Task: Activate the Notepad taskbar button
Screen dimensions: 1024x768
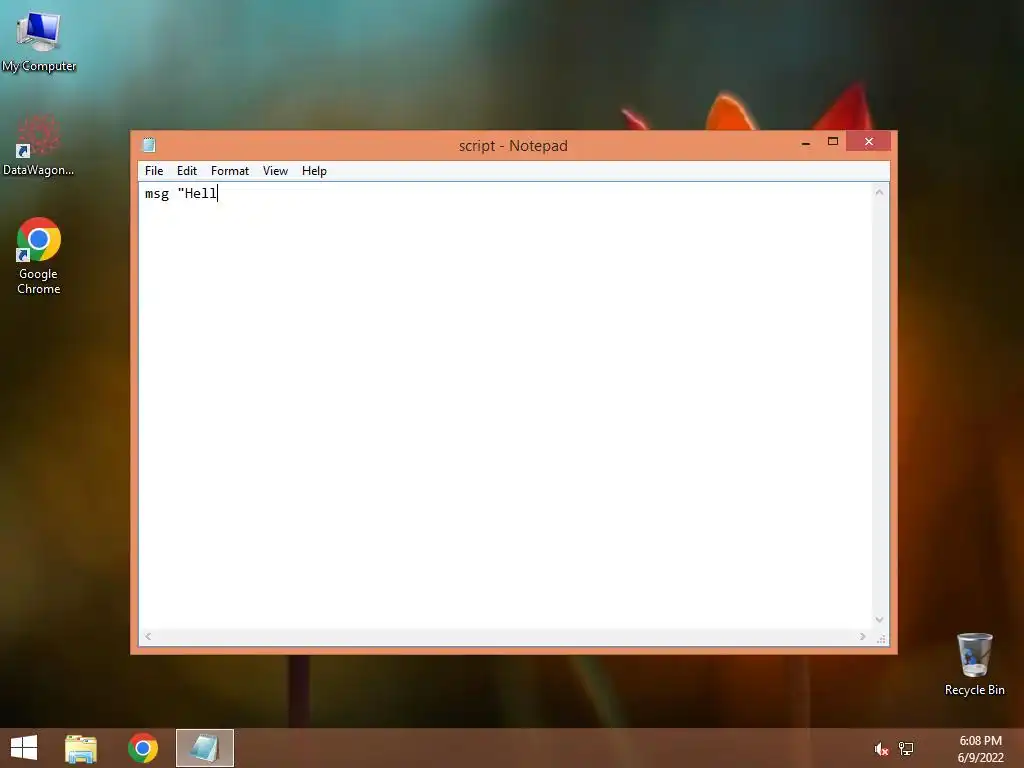Action: [x=204, y=748]
